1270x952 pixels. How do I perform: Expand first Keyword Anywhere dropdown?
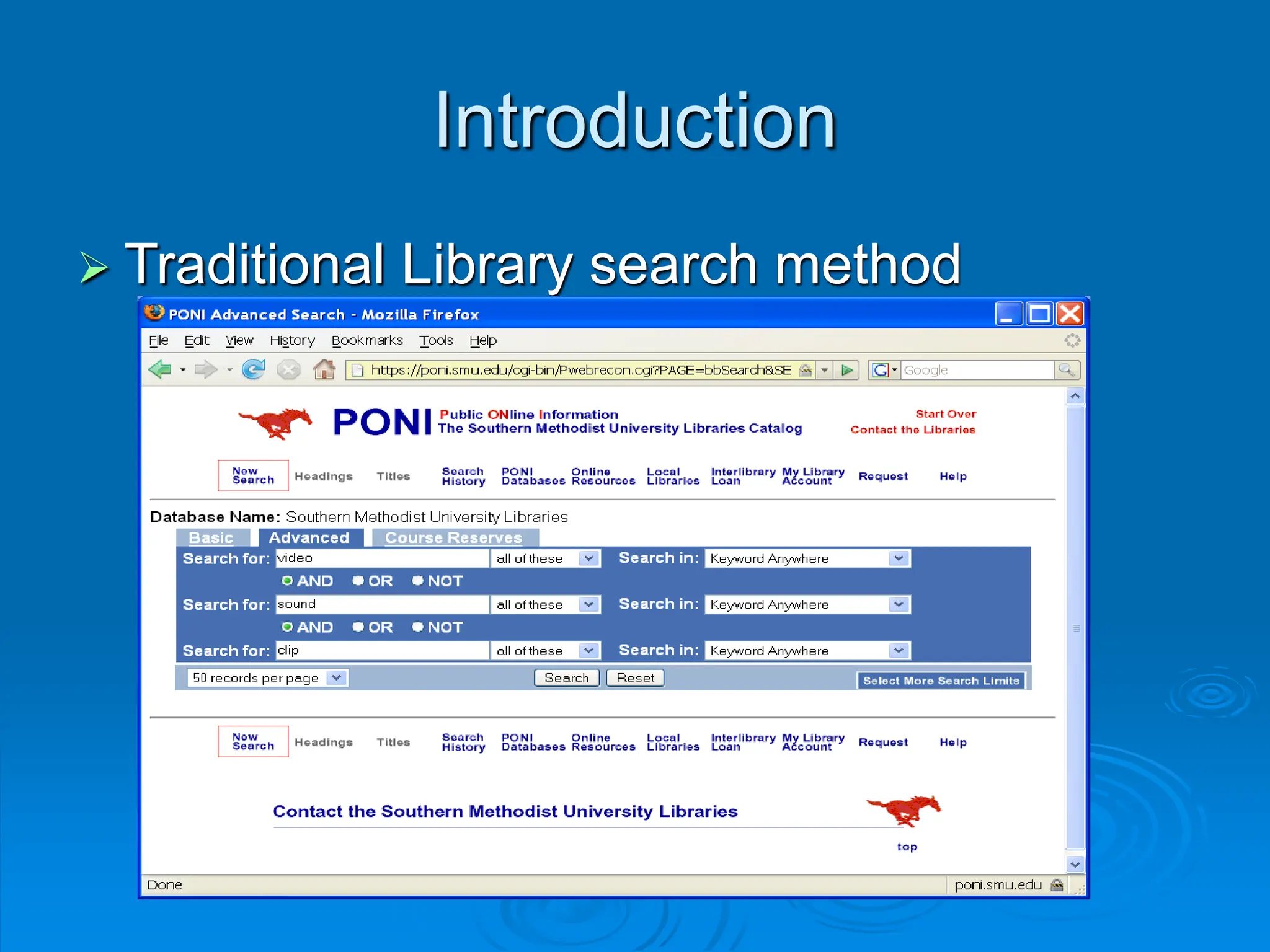click(x=899, y=558)
